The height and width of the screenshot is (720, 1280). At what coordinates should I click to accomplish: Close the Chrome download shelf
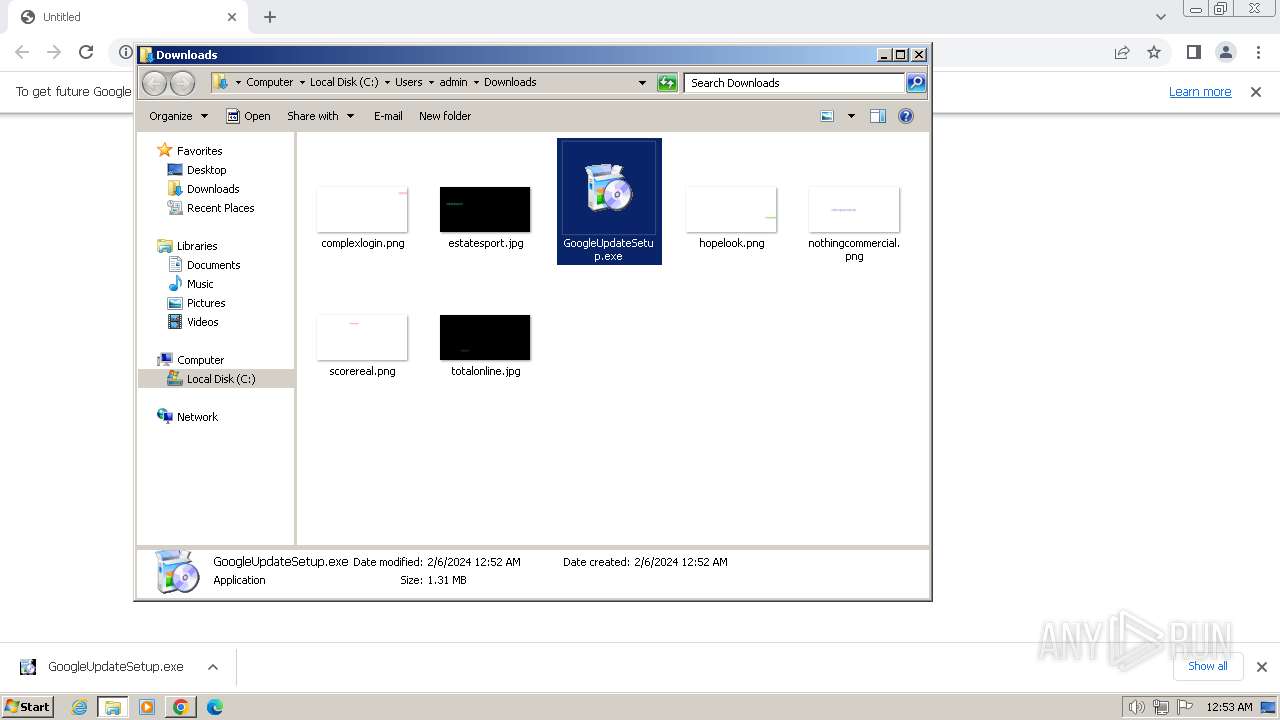(1261, 667)
